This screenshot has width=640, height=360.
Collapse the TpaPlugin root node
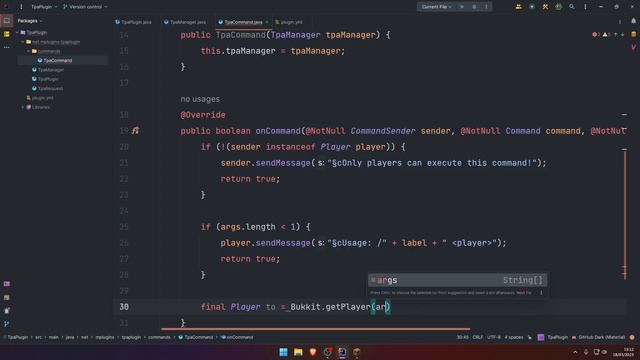[x=17, y=33]
